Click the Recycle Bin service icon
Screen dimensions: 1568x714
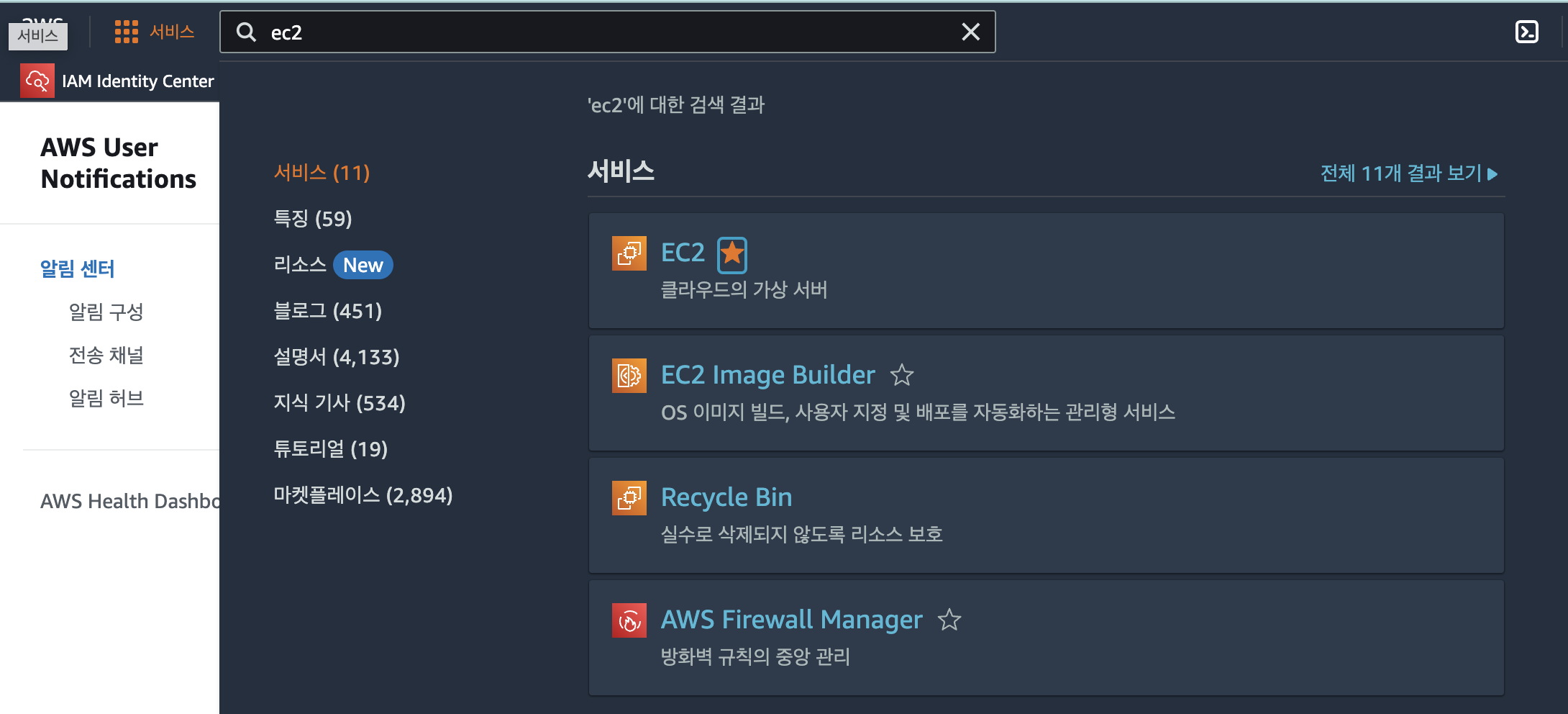(629, 497)
